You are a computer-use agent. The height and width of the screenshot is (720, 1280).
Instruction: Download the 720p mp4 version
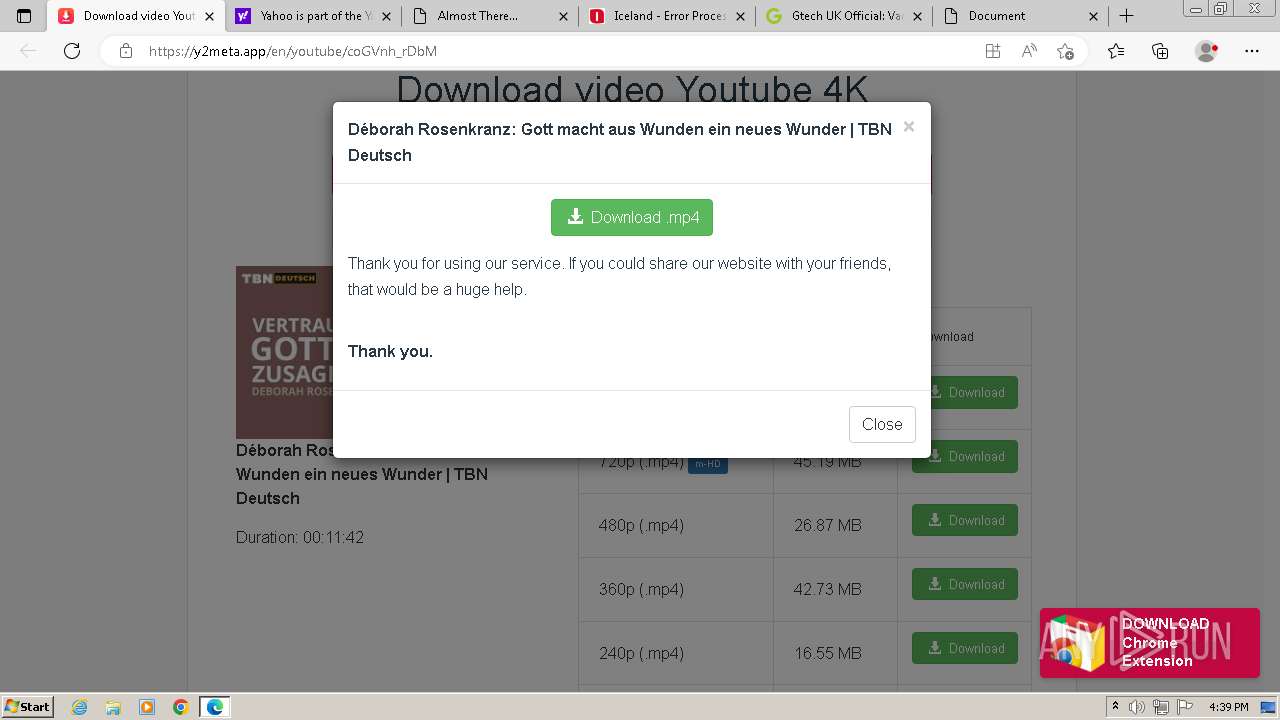click(x=965, y=456)
